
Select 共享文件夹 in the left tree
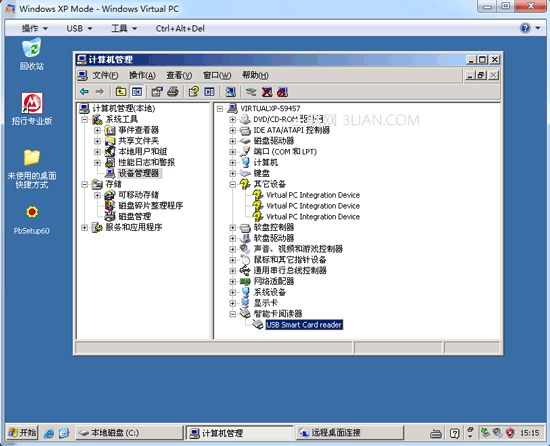point(139,141)
